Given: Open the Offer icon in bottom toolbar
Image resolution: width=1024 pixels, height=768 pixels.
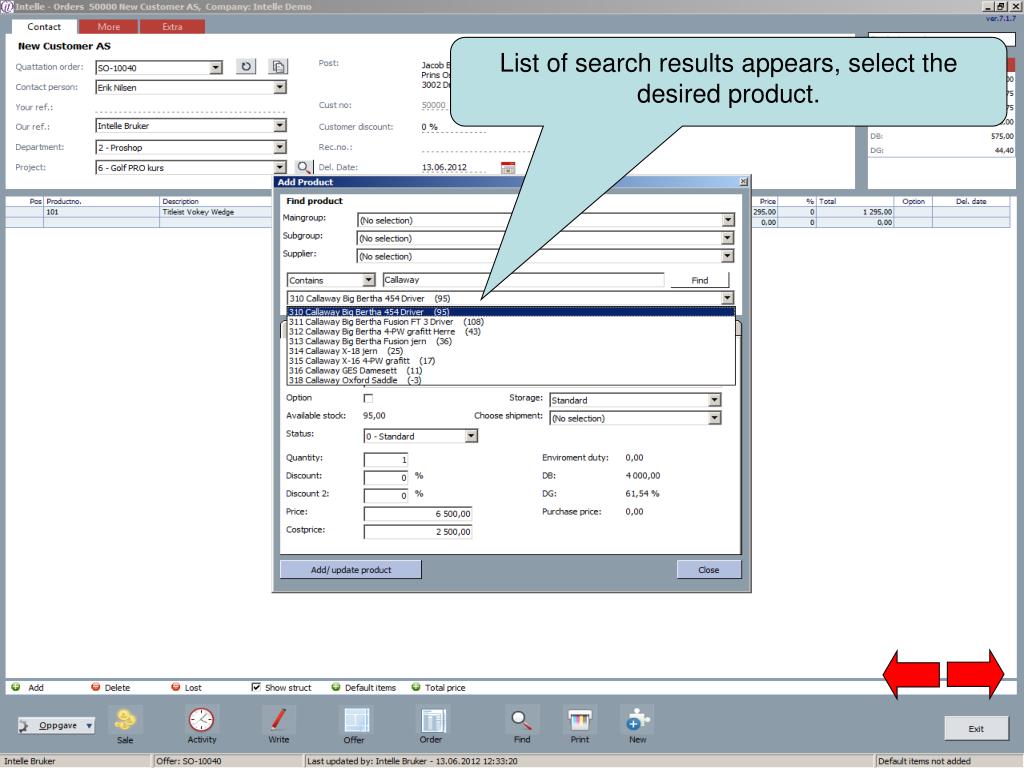Looking at the screenshot, I should (x=357, y=720).
